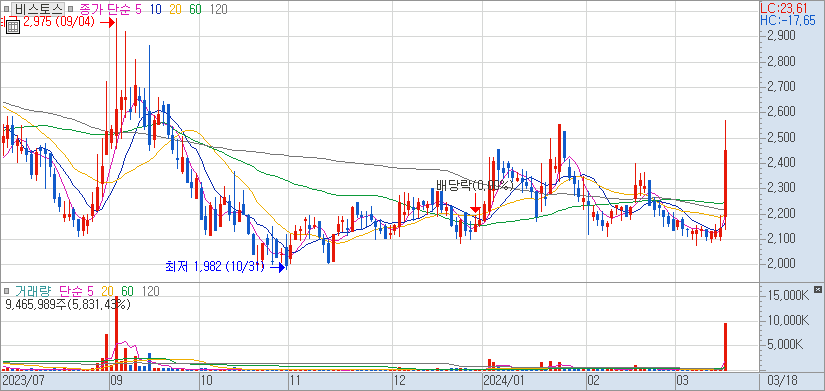Select the 종가 단순 moving average label
Image resolution: width=825 pixels, height=391 pixels.
(x=105, y=9)
